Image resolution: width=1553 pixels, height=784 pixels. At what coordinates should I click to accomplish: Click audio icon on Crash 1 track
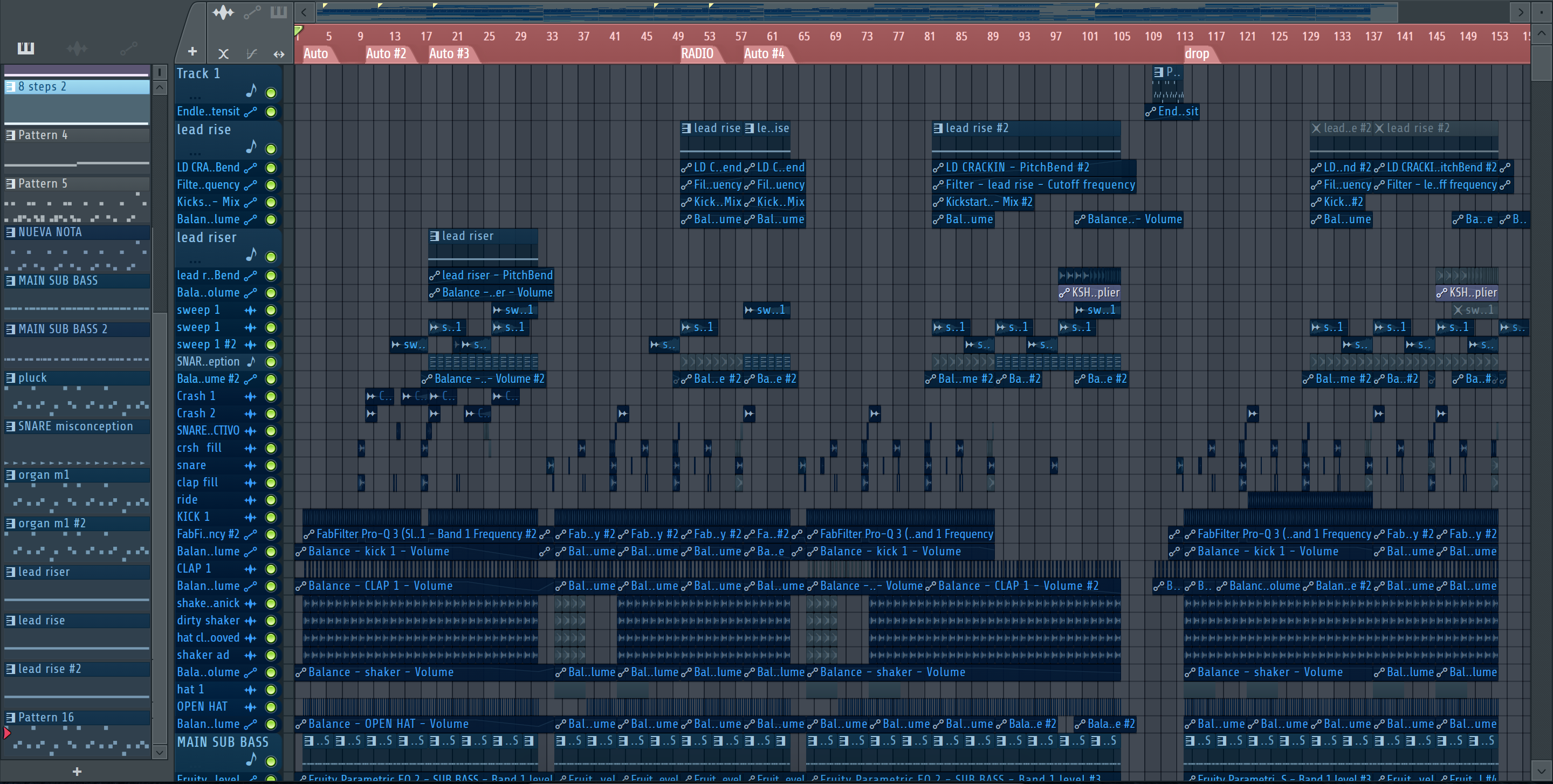point(250,396)
